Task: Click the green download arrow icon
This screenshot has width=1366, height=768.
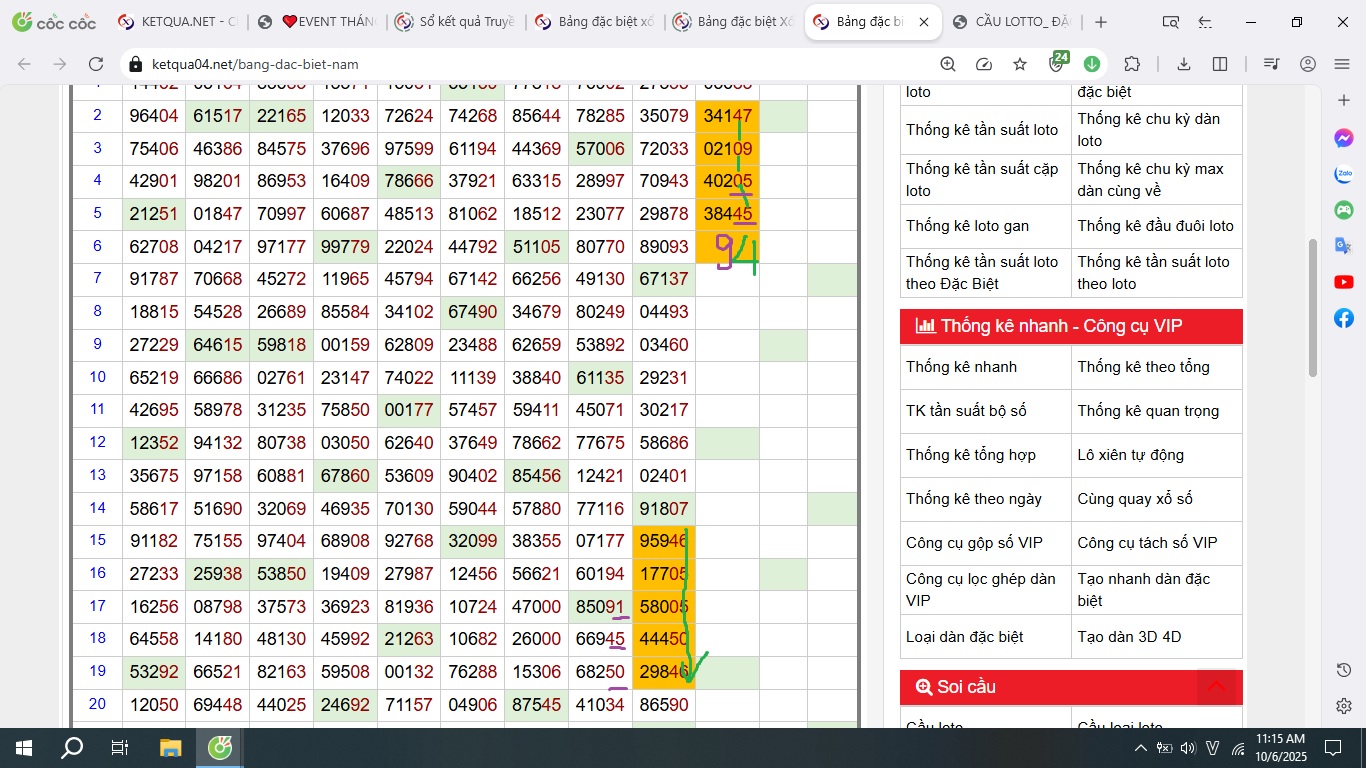Action: pyautogui.click(x=1092, y=64)
